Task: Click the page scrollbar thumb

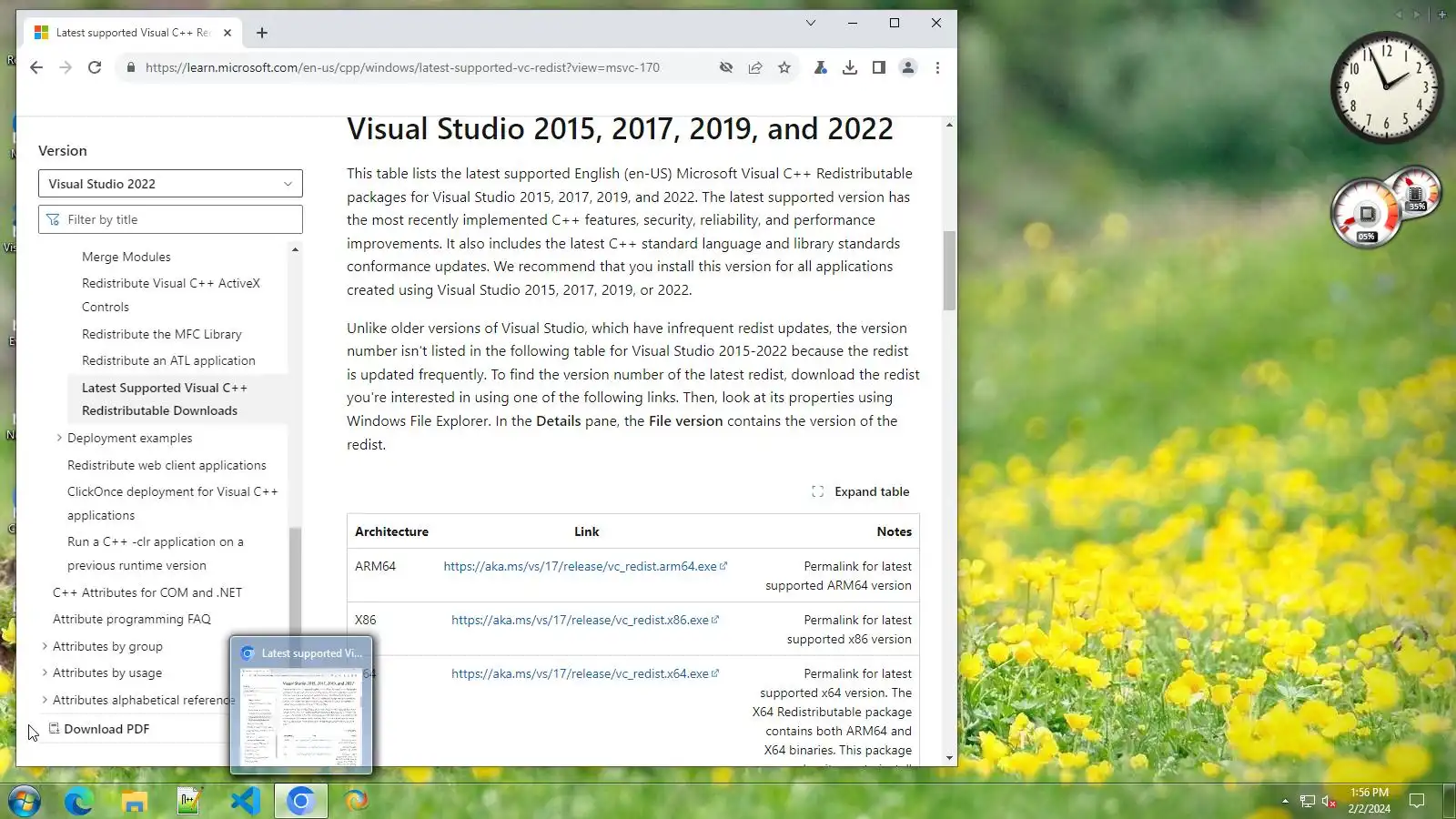Action: pos(949,270)
